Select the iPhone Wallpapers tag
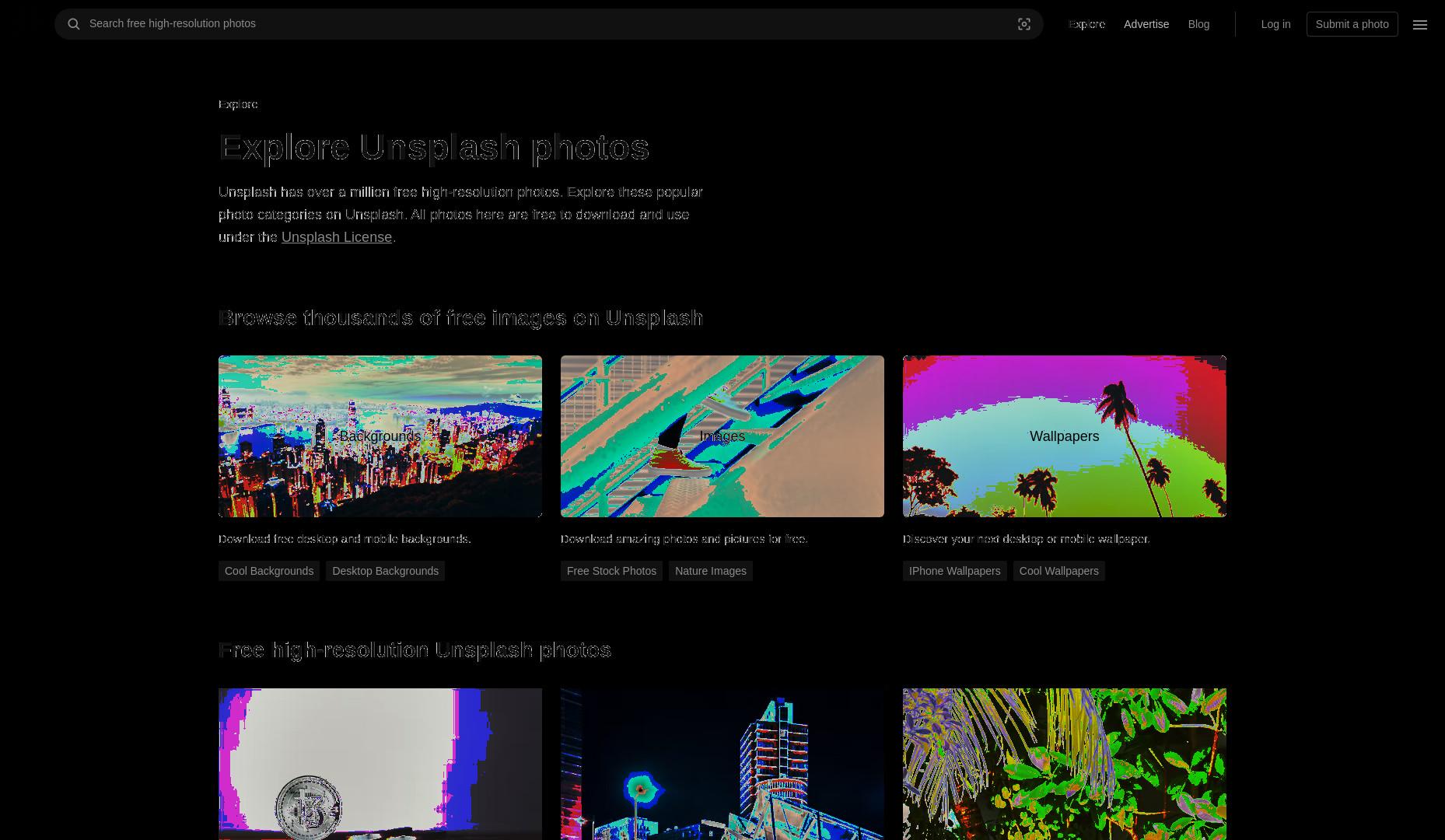This screenshot has width=1445, height=840. click(x=954, y=571)
